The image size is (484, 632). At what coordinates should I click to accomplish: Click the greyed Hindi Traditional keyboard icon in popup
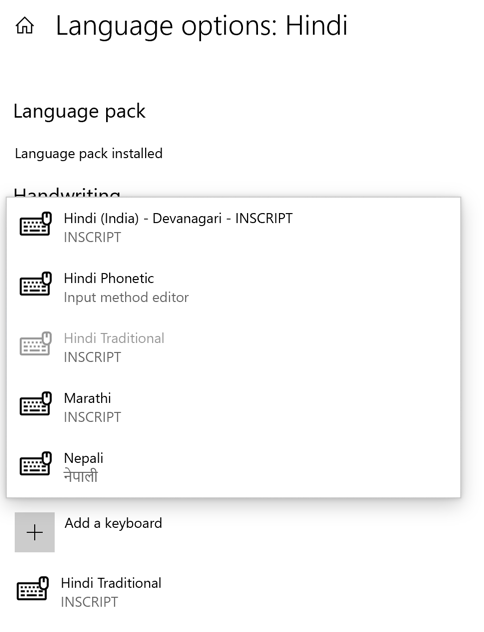[x=36, y=344]
